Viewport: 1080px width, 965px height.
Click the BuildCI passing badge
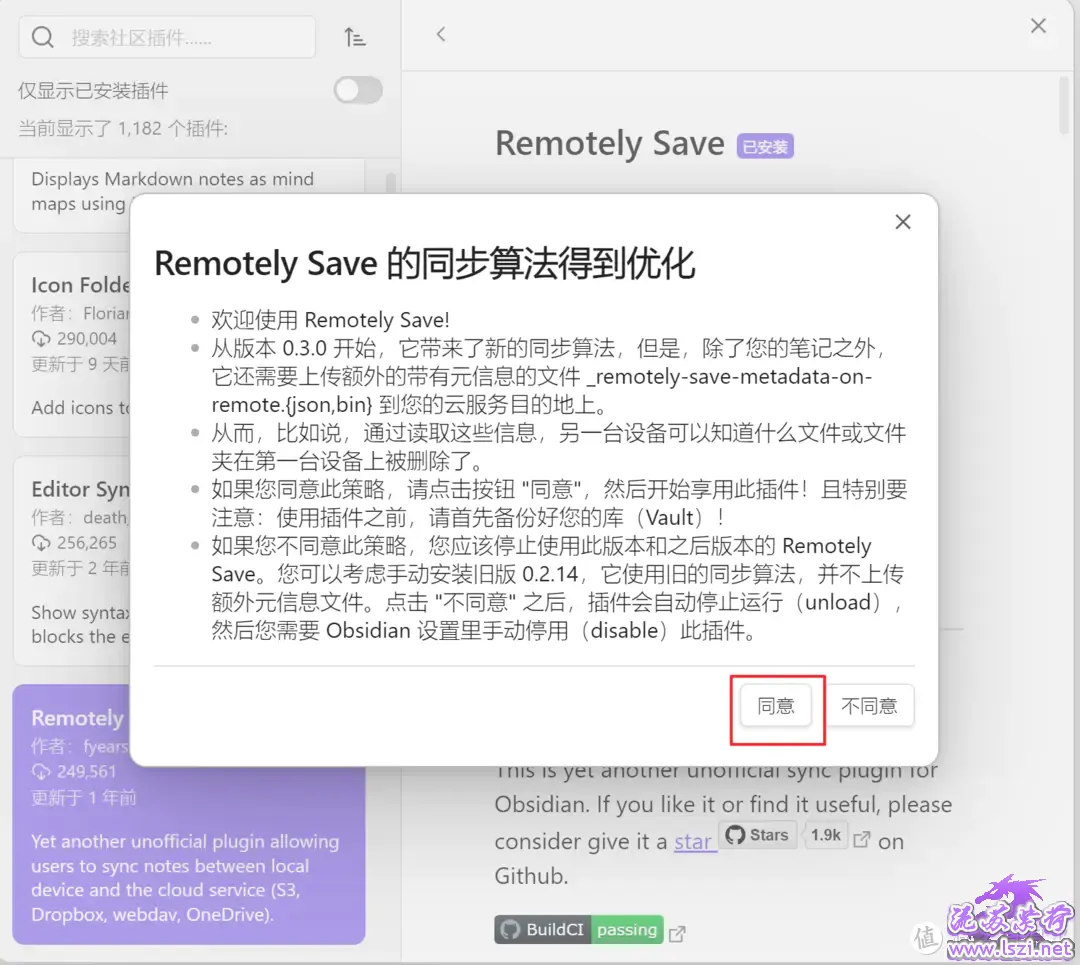tap(579, 929)
